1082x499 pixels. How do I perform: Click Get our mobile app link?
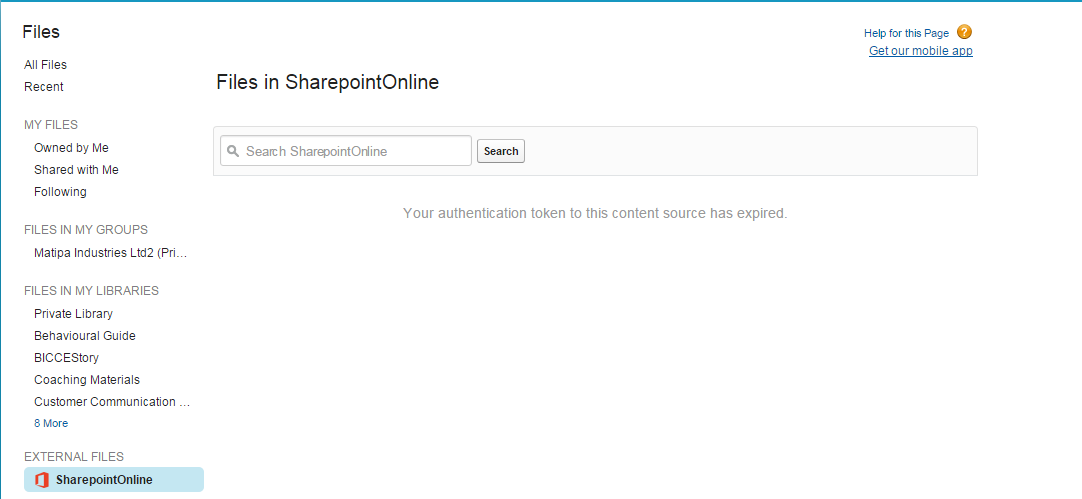pyautogui.click(x=921, y=51)
